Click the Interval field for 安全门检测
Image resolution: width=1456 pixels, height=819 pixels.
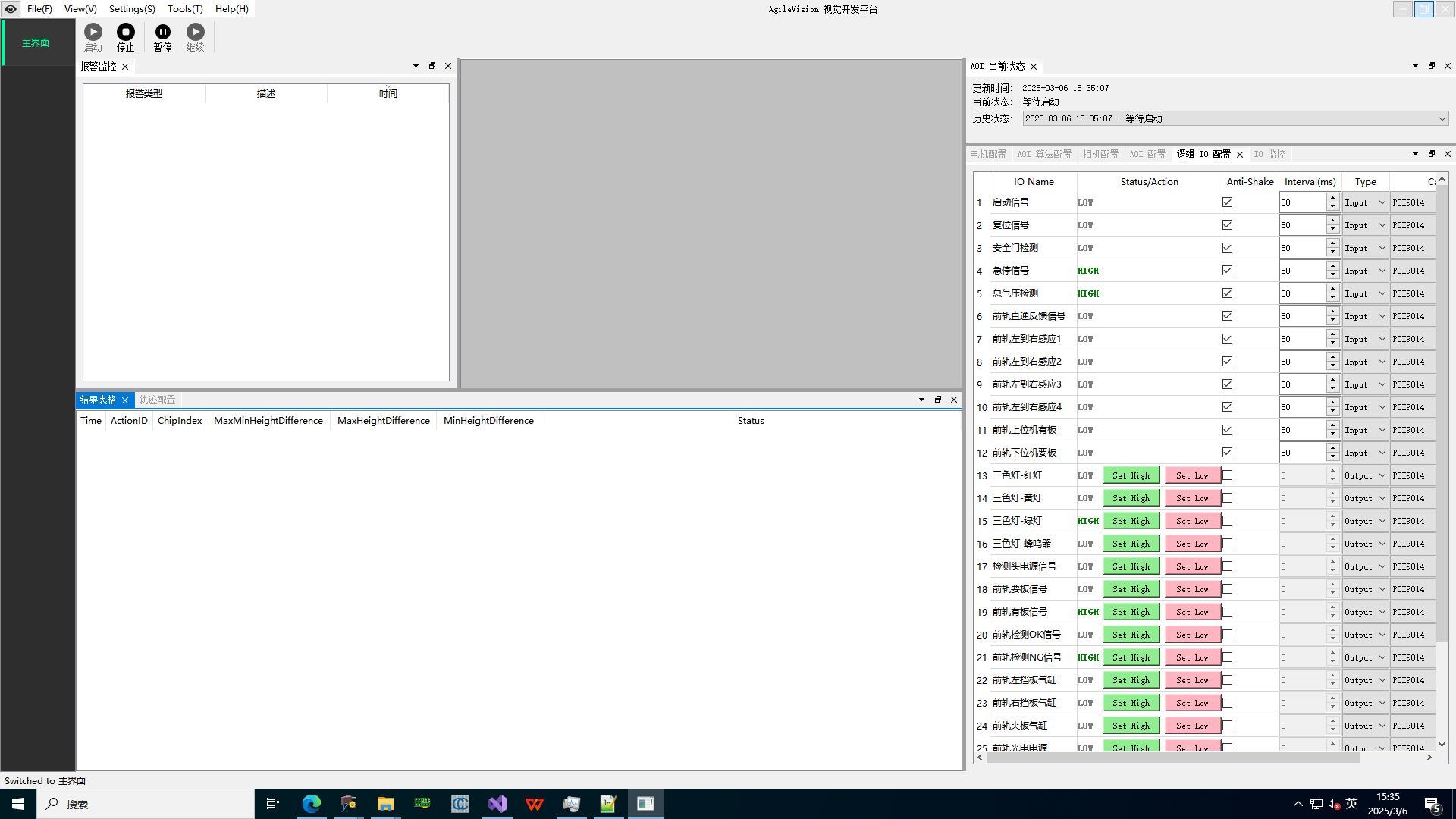pos(1303,248)
